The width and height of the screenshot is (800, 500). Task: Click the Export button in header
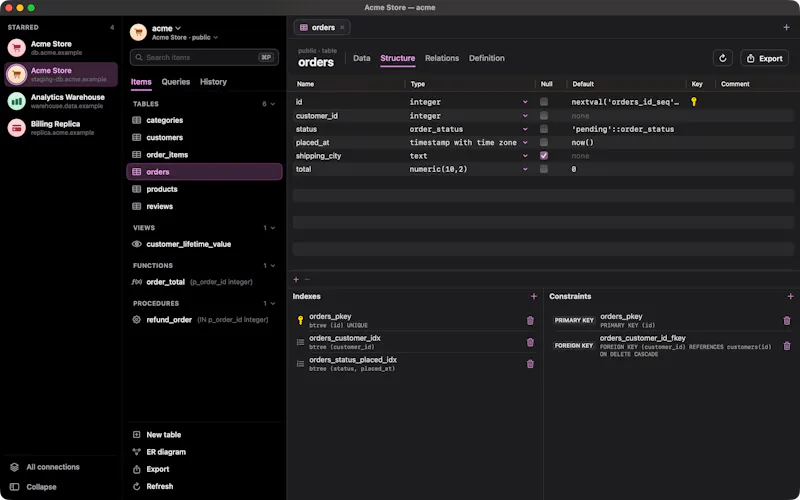(764, 58)
